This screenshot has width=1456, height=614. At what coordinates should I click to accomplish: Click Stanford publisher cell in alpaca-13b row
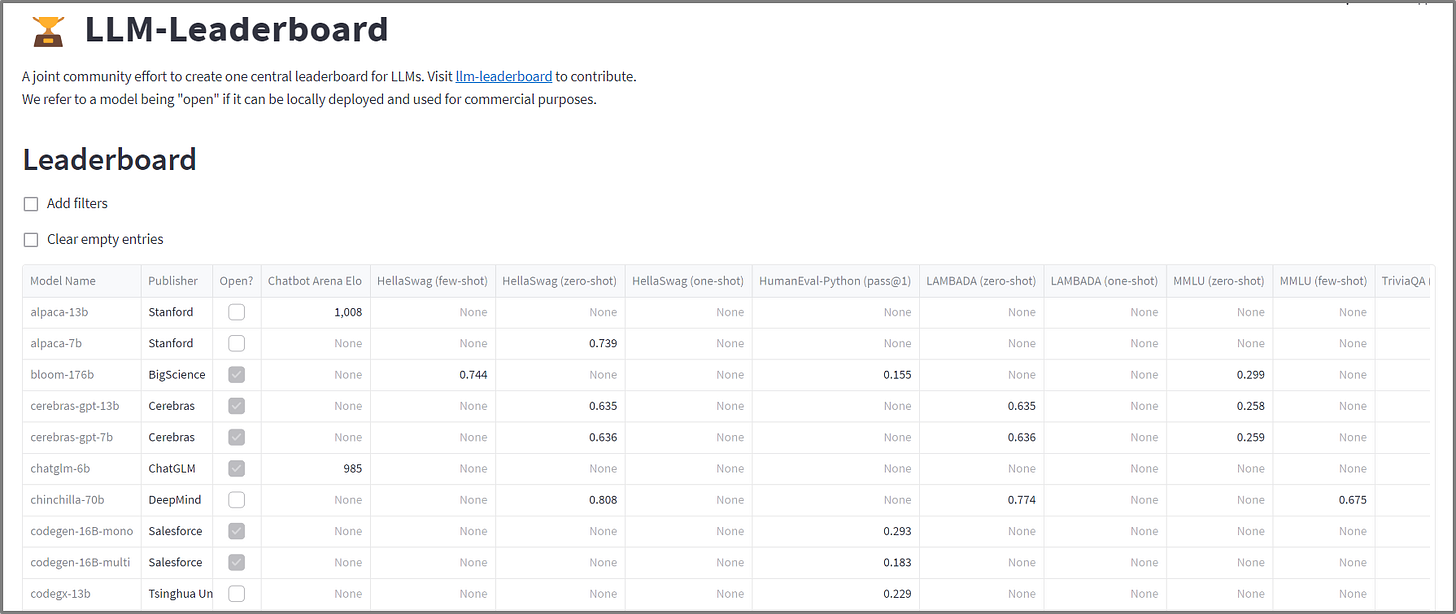pos(176,312)
